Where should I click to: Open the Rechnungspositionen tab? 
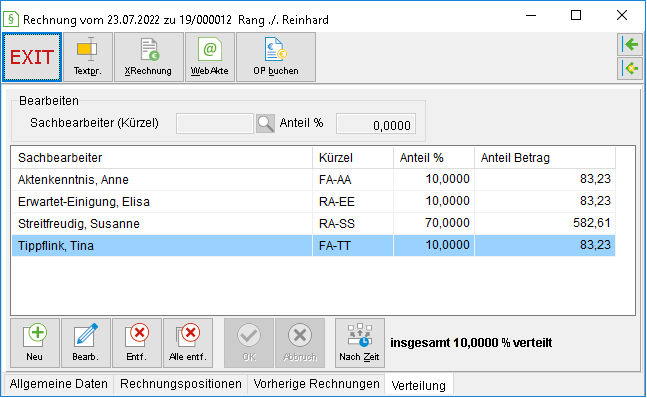click(181, 384)
